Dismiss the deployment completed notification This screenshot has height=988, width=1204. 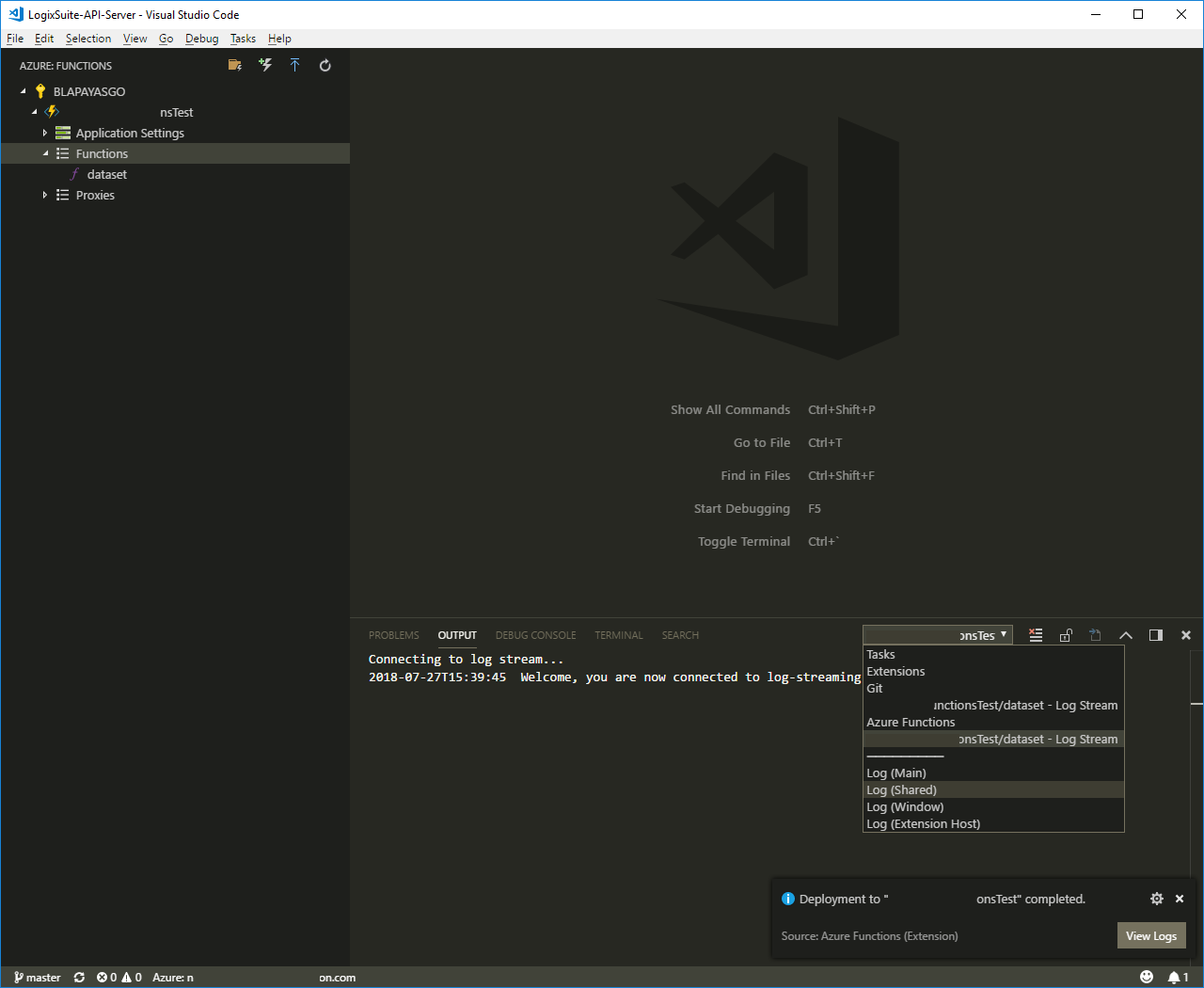click(x=1180, y=899)
